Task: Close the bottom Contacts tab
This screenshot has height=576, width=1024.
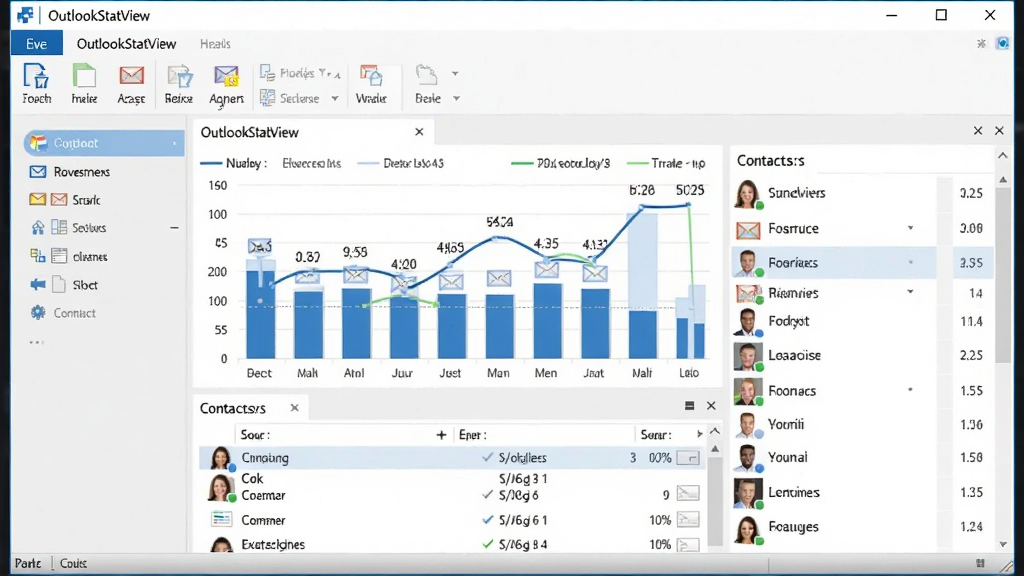Action: [295, 408]
